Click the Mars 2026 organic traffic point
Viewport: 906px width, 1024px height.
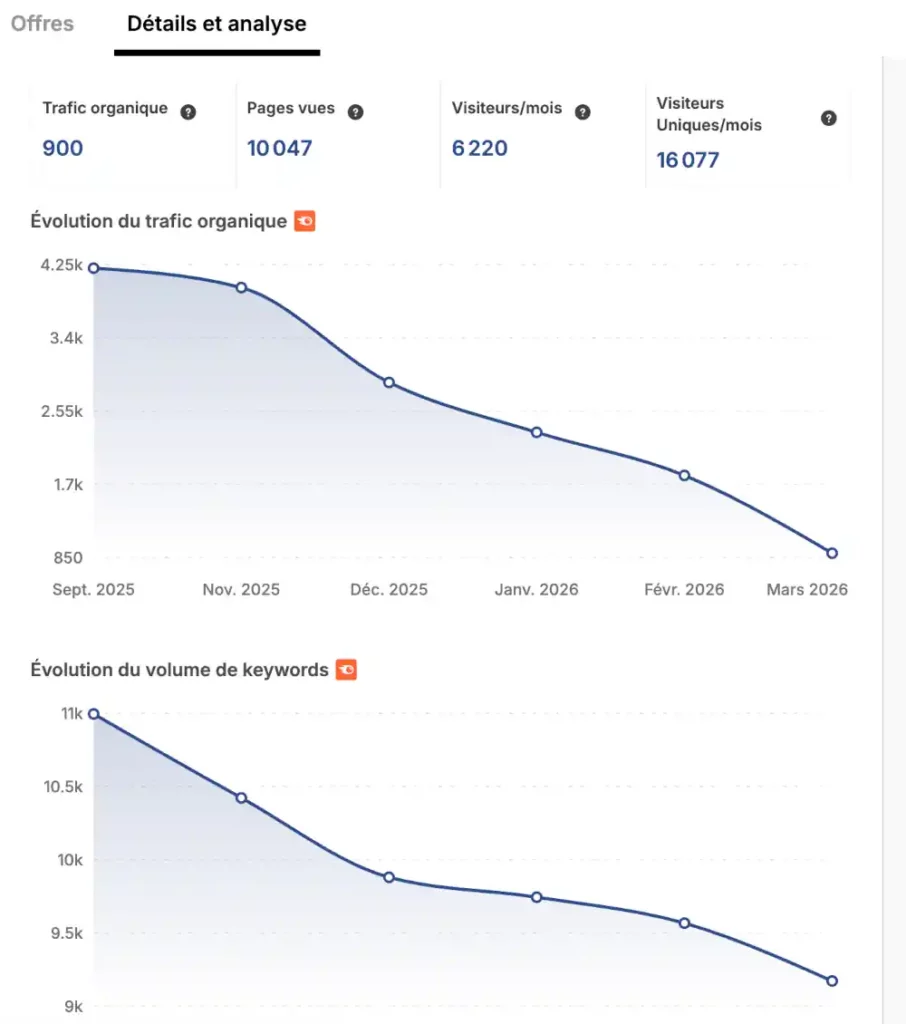coord(832,553)
